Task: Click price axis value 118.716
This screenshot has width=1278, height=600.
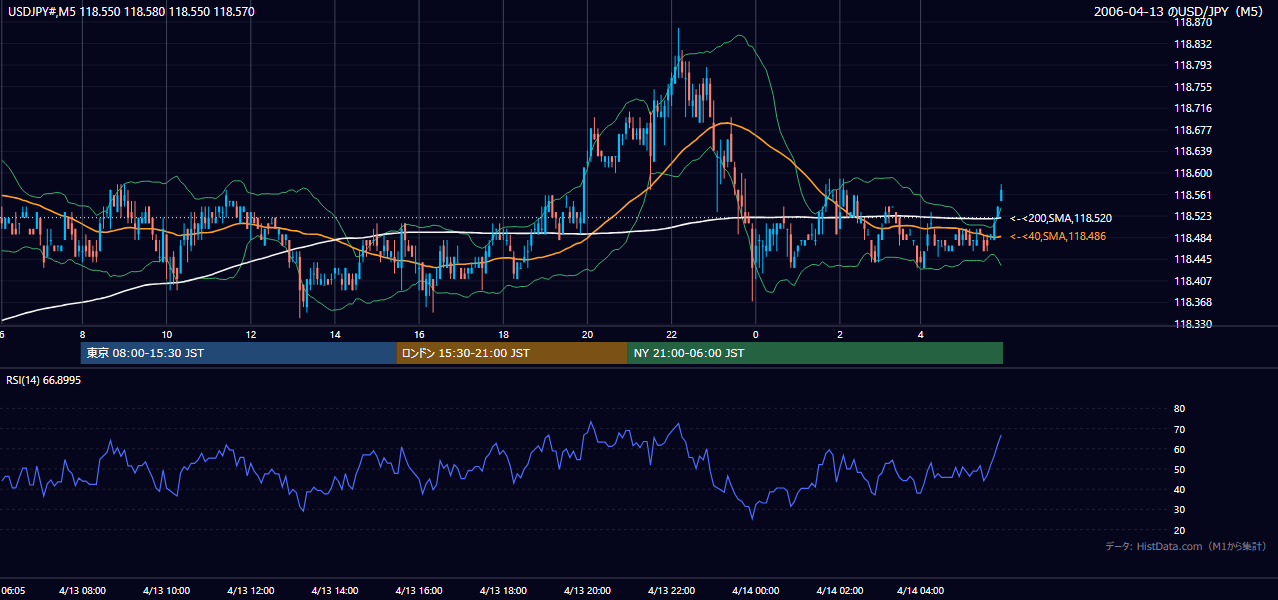Action: pos(1192,108)
